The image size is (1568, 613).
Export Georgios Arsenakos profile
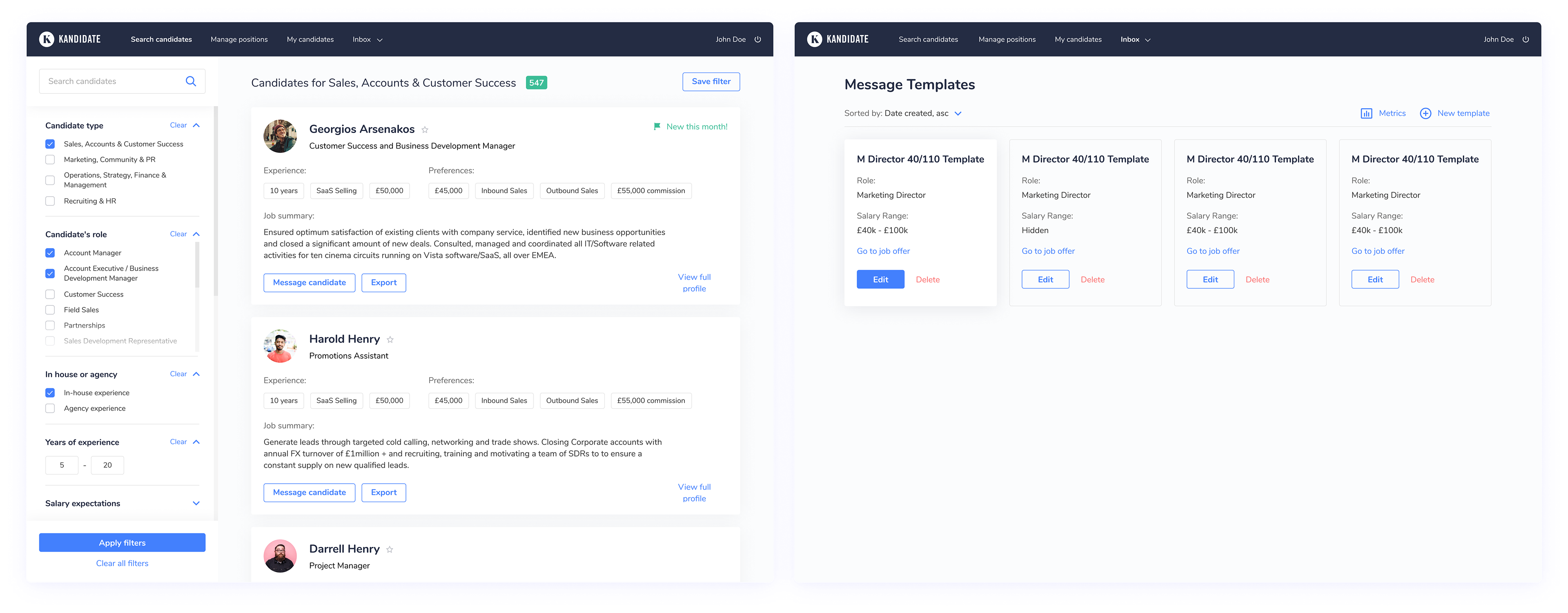coord(383,283)
